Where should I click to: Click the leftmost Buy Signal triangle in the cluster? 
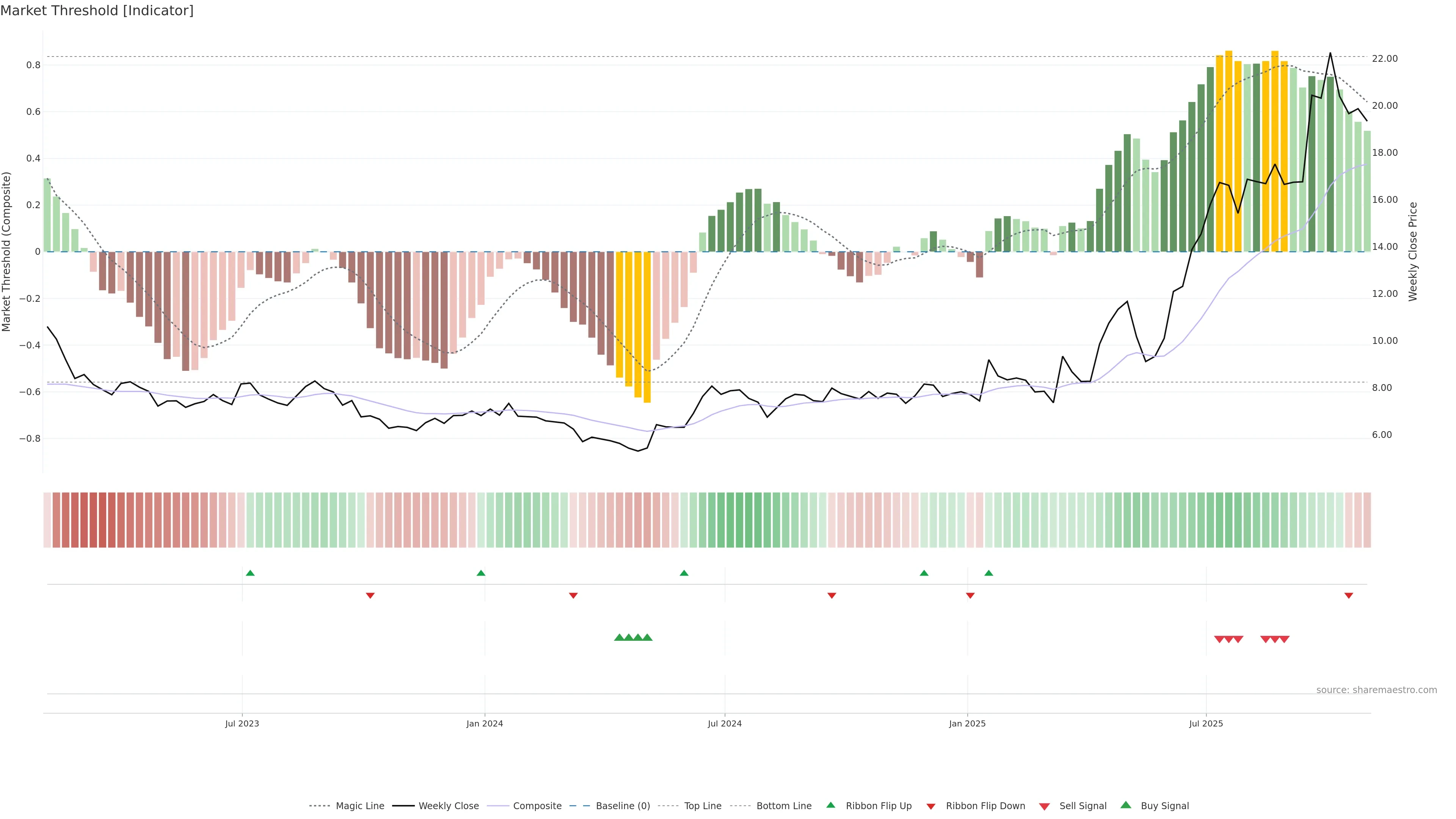point(619,637)
